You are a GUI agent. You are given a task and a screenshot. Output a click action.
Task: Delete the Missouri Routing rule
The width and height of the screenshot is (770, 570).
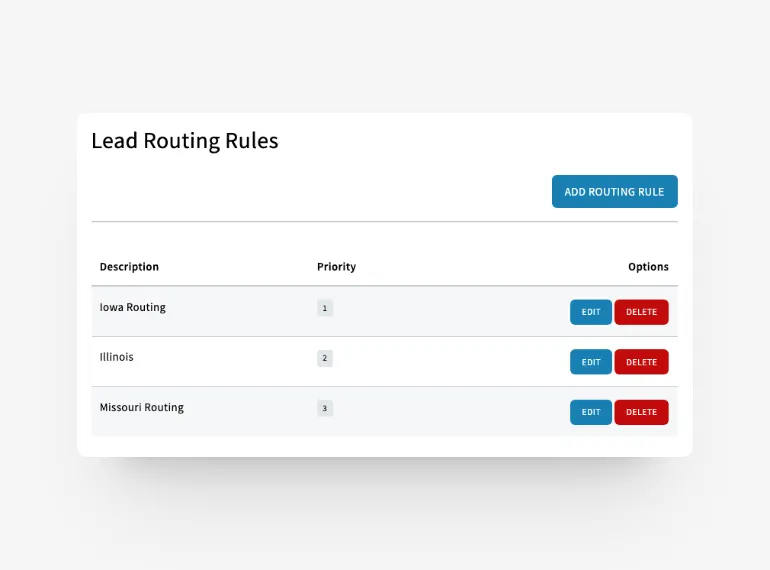point(641,412)
